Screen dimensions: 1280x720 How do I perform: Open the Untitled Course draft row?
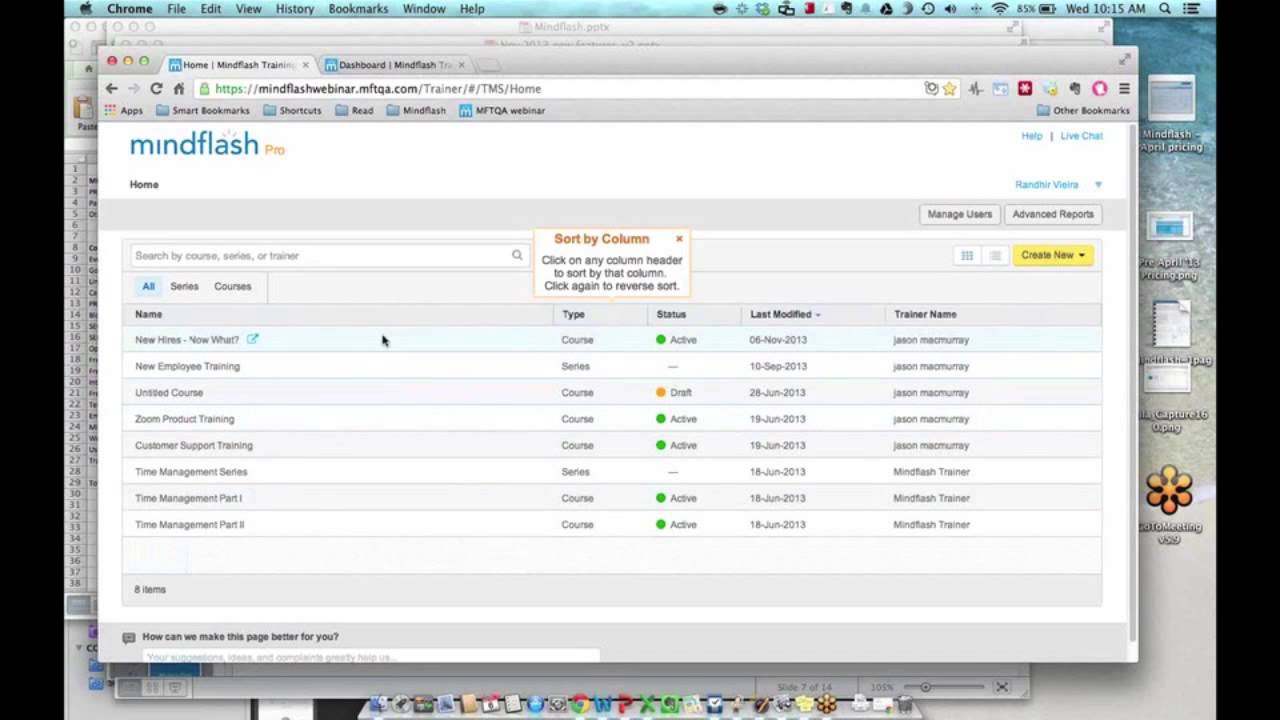tap(612, 393)
